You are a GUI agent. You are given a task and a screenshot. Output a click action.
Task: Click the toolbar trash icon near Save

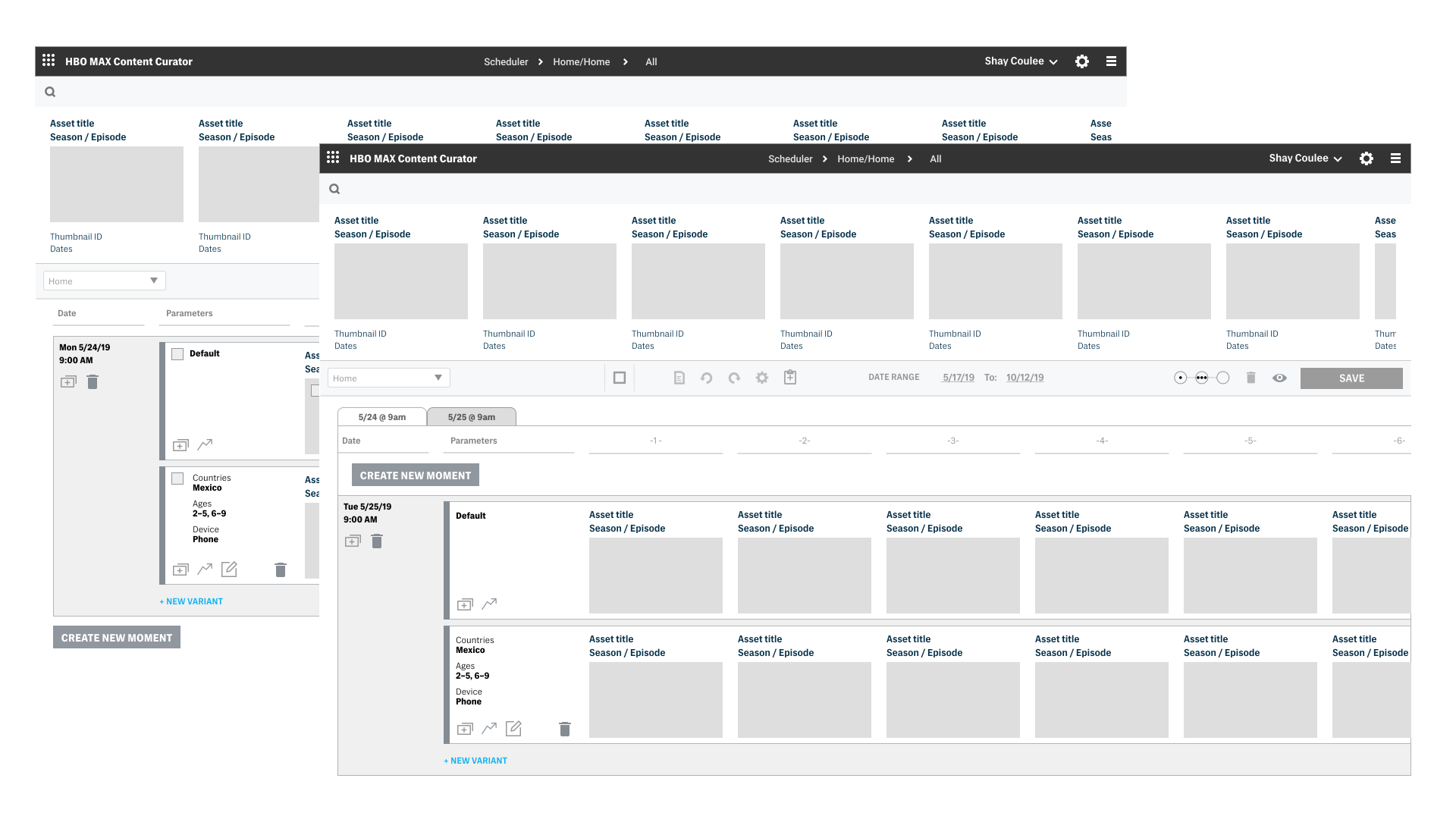1251,378
